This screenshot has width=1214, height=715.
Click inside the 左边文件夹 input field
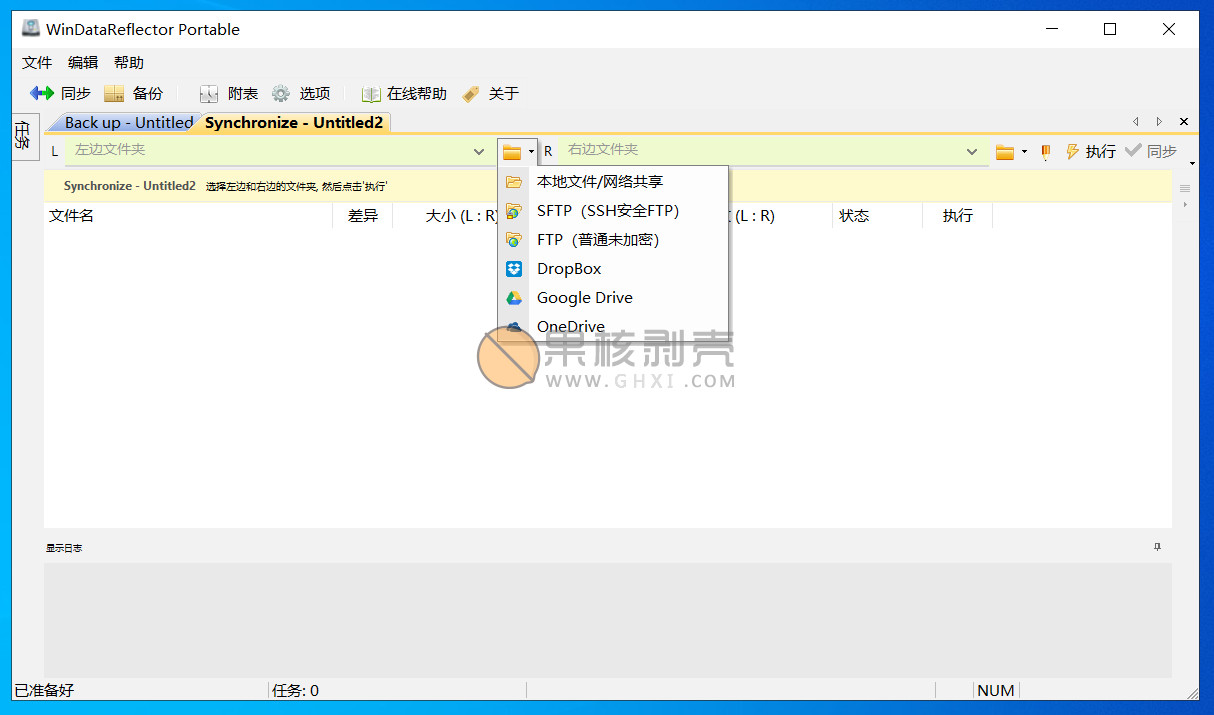pyautogui.click(x=250, y=151)
